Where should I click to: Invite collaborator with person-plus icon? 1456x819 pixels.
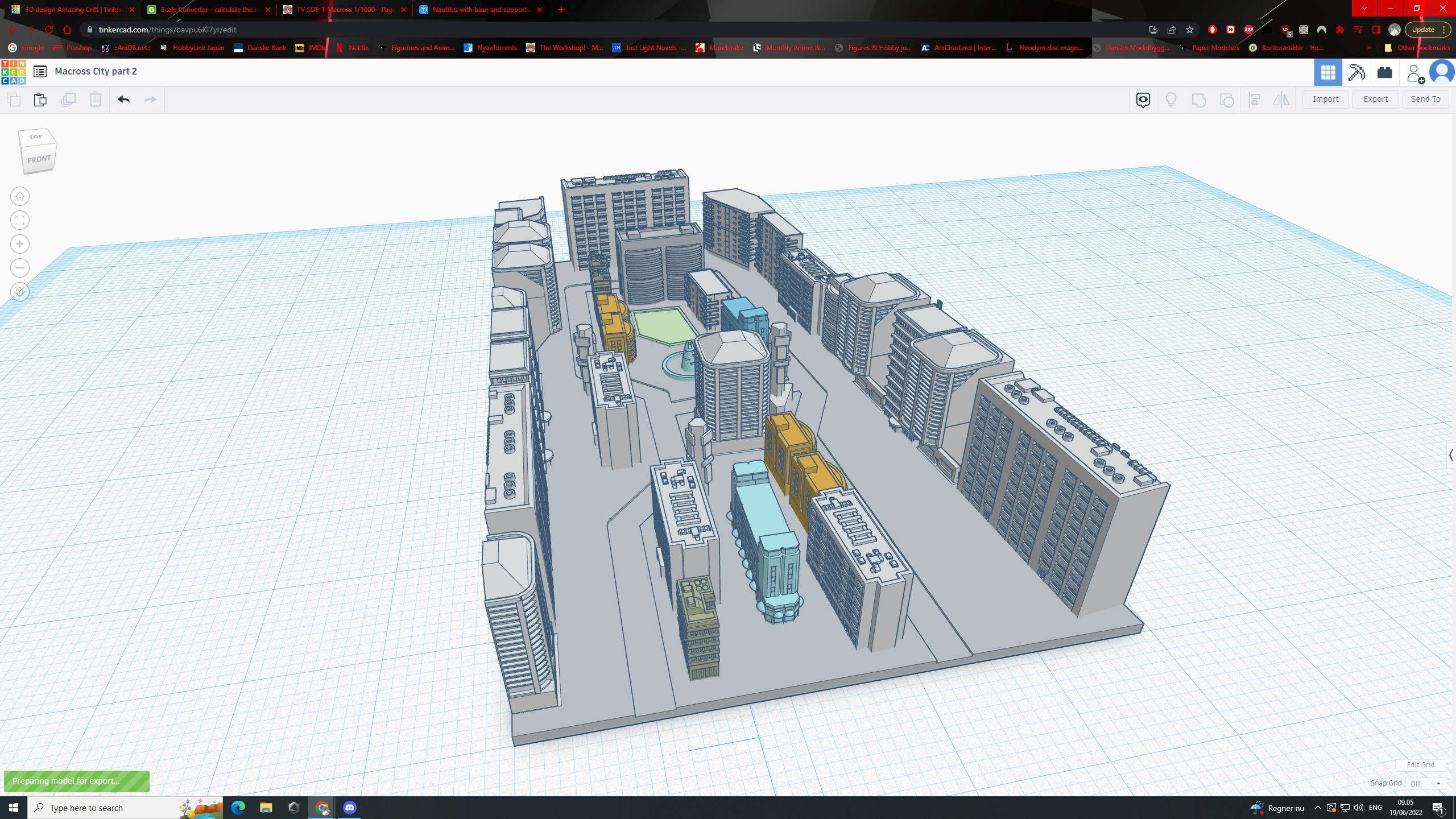1414,73
